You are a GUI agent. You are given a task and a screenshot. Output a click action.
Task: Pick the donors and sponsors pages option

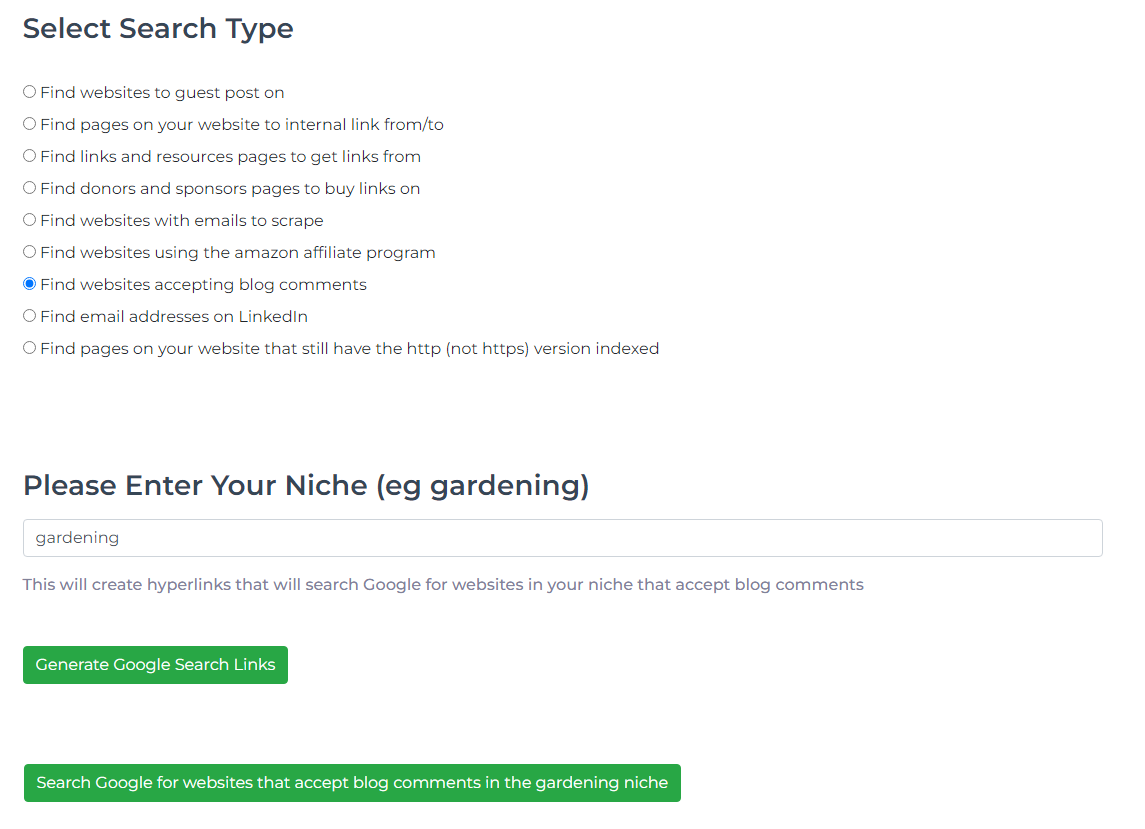tap(29, 188)
